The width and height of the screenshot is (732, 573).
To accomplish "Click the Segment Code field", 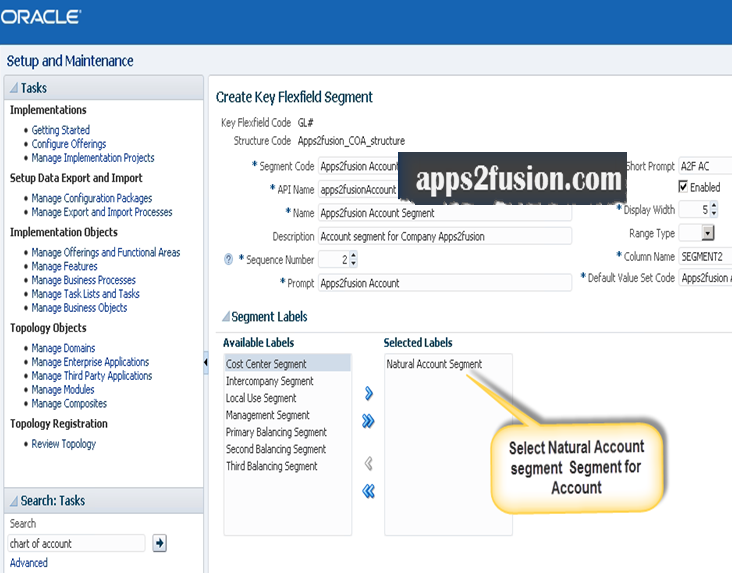I will point(359,166).
